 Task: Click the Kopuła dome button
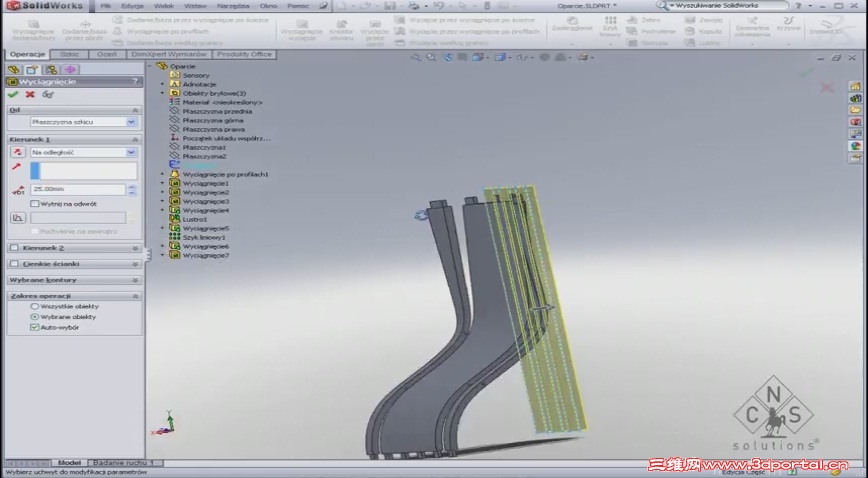click(x=703, y=32)
